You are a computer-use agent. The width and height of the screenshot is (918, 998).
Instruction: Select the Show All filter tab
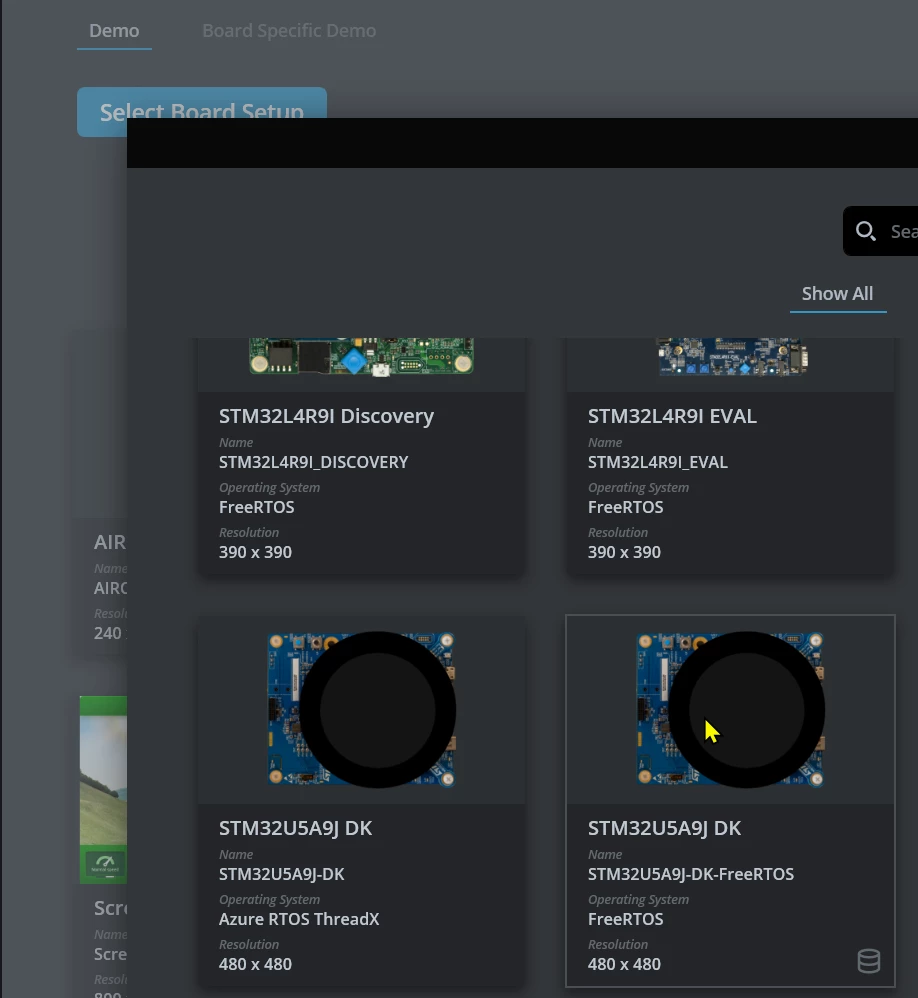[838, 293]
